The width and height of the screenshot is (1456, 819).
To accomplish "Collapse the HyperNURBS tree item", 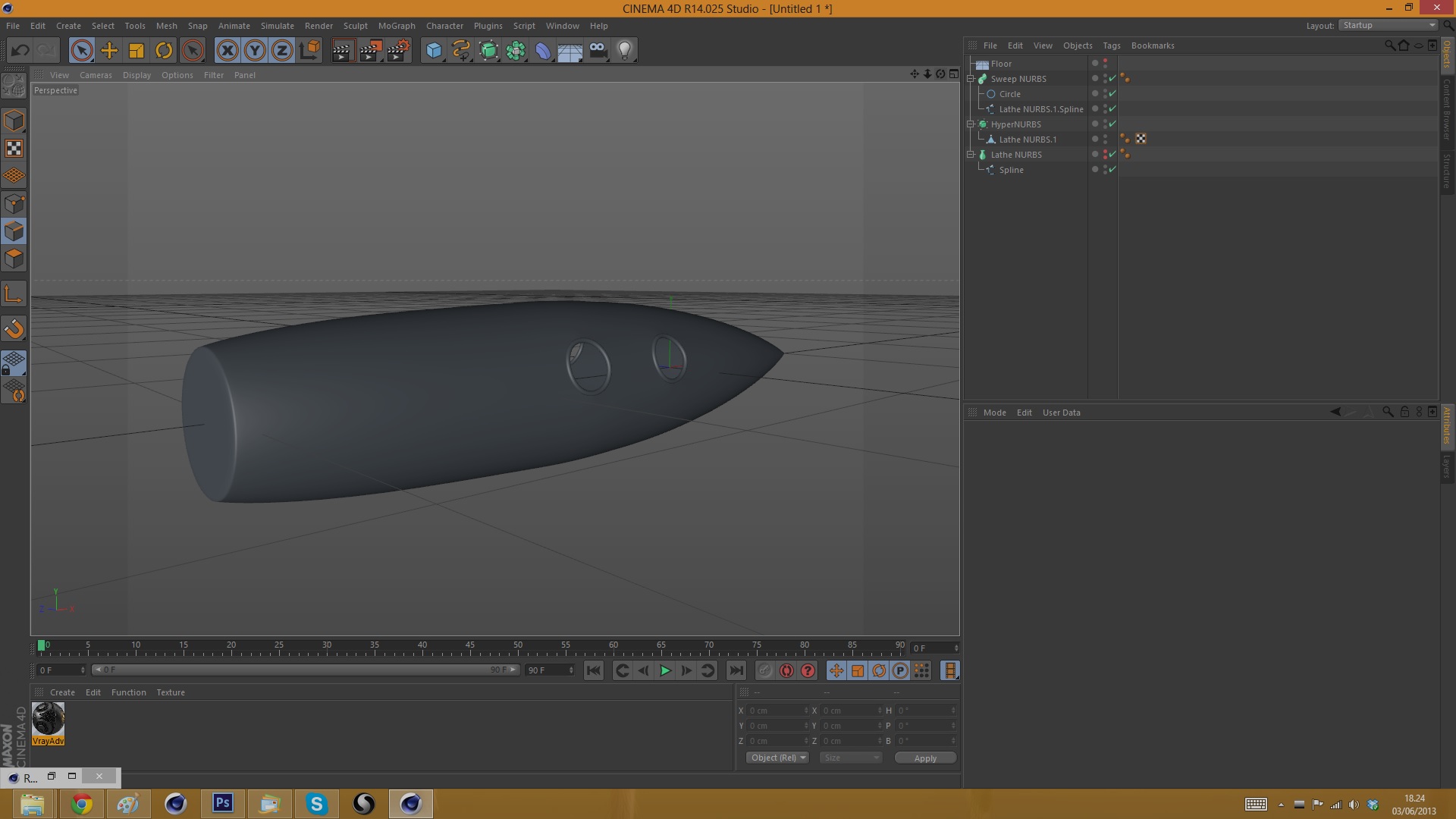I will pyautogui.click(x=971, y=124).
